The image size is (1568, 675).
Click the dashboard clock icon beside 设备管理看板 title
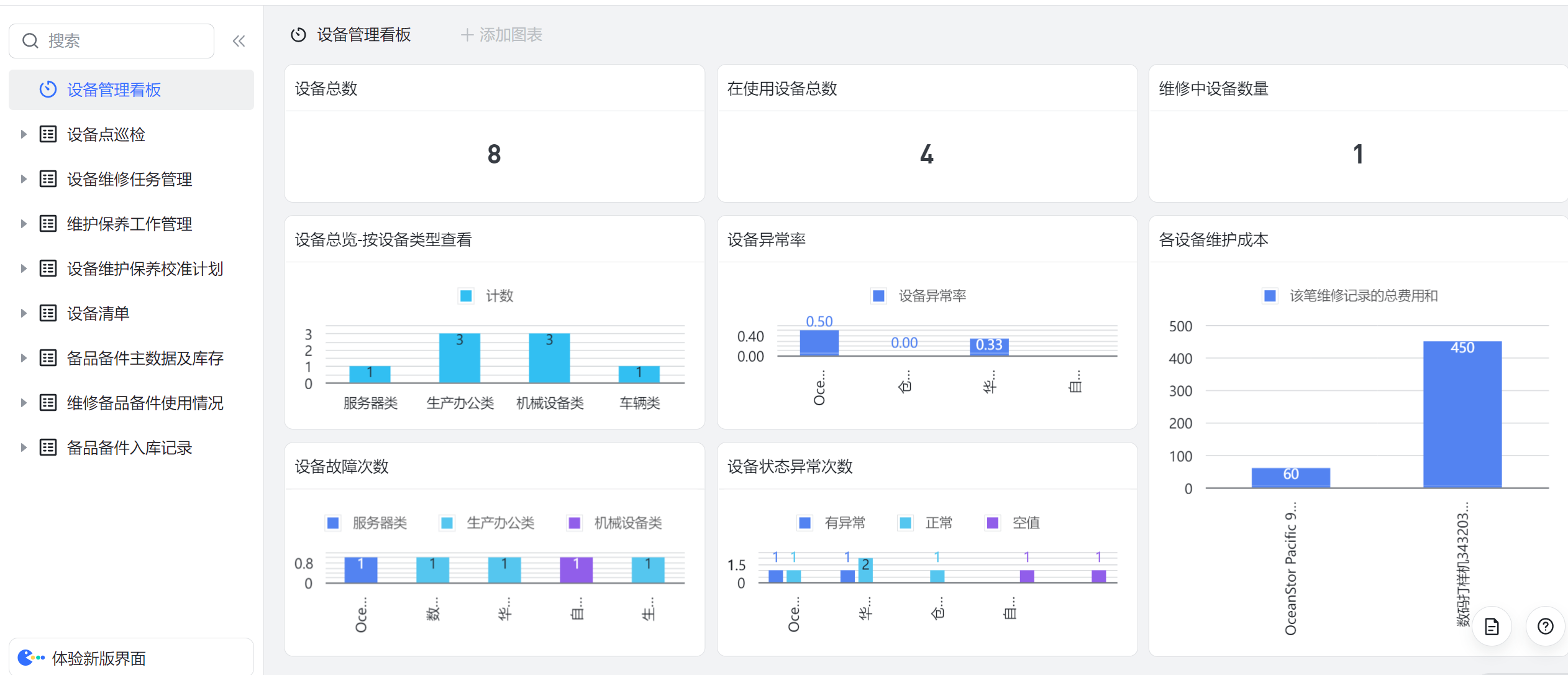[298, 35]
